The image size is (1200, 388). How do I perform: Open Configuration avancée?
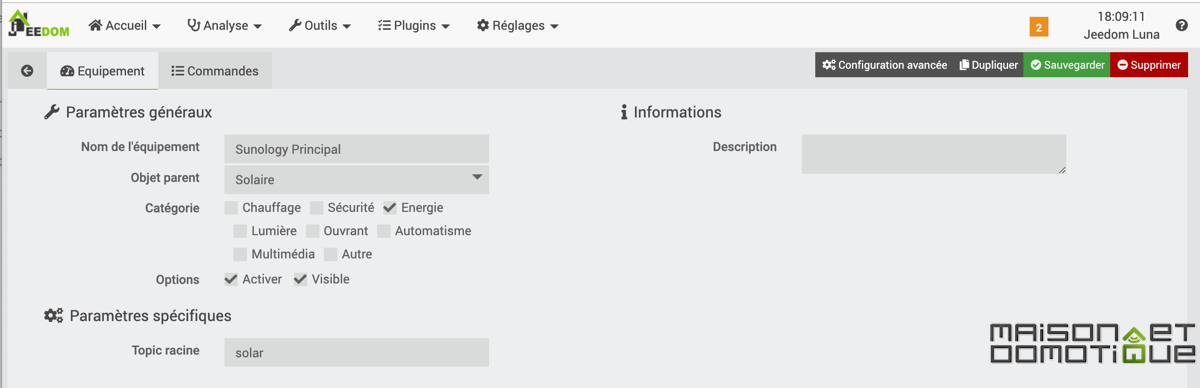click(x=885, y=65)
